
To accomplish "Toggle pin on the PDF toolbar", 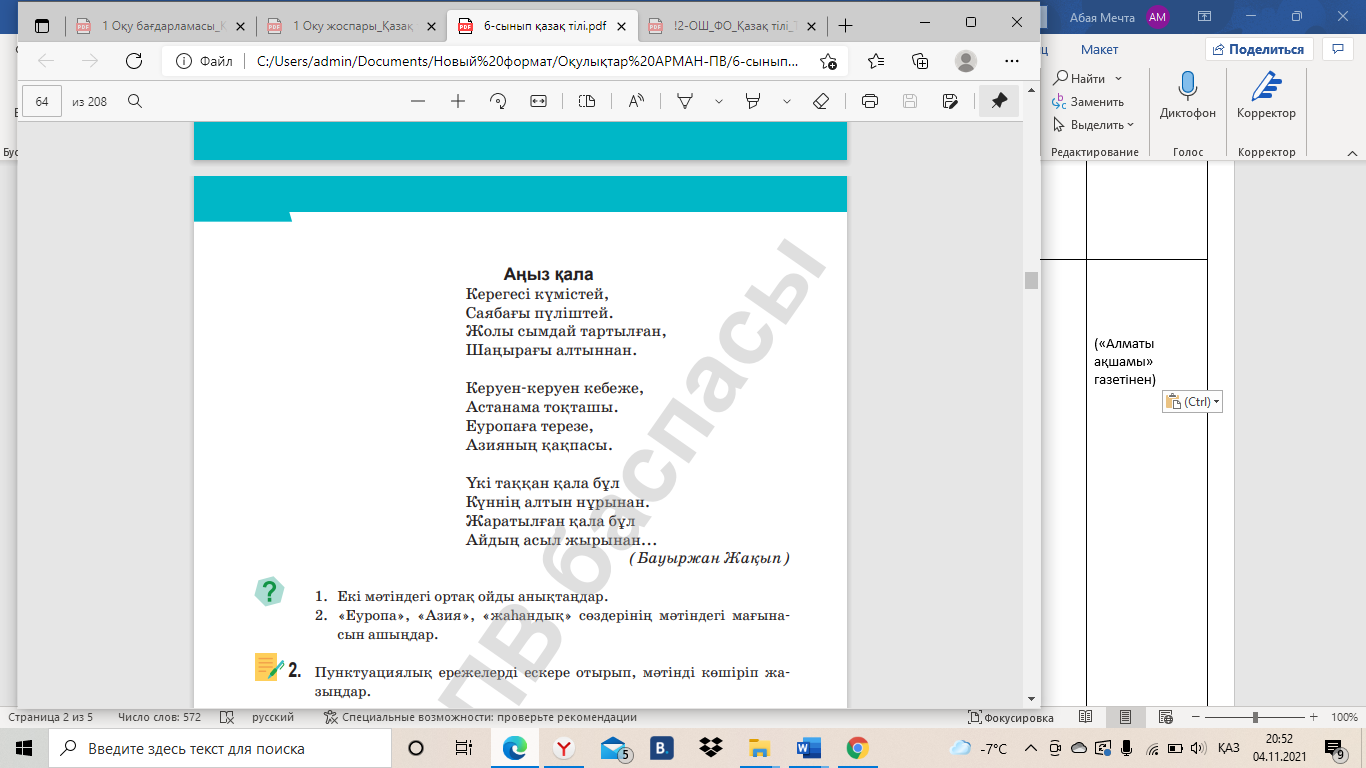I will (999, 101).
